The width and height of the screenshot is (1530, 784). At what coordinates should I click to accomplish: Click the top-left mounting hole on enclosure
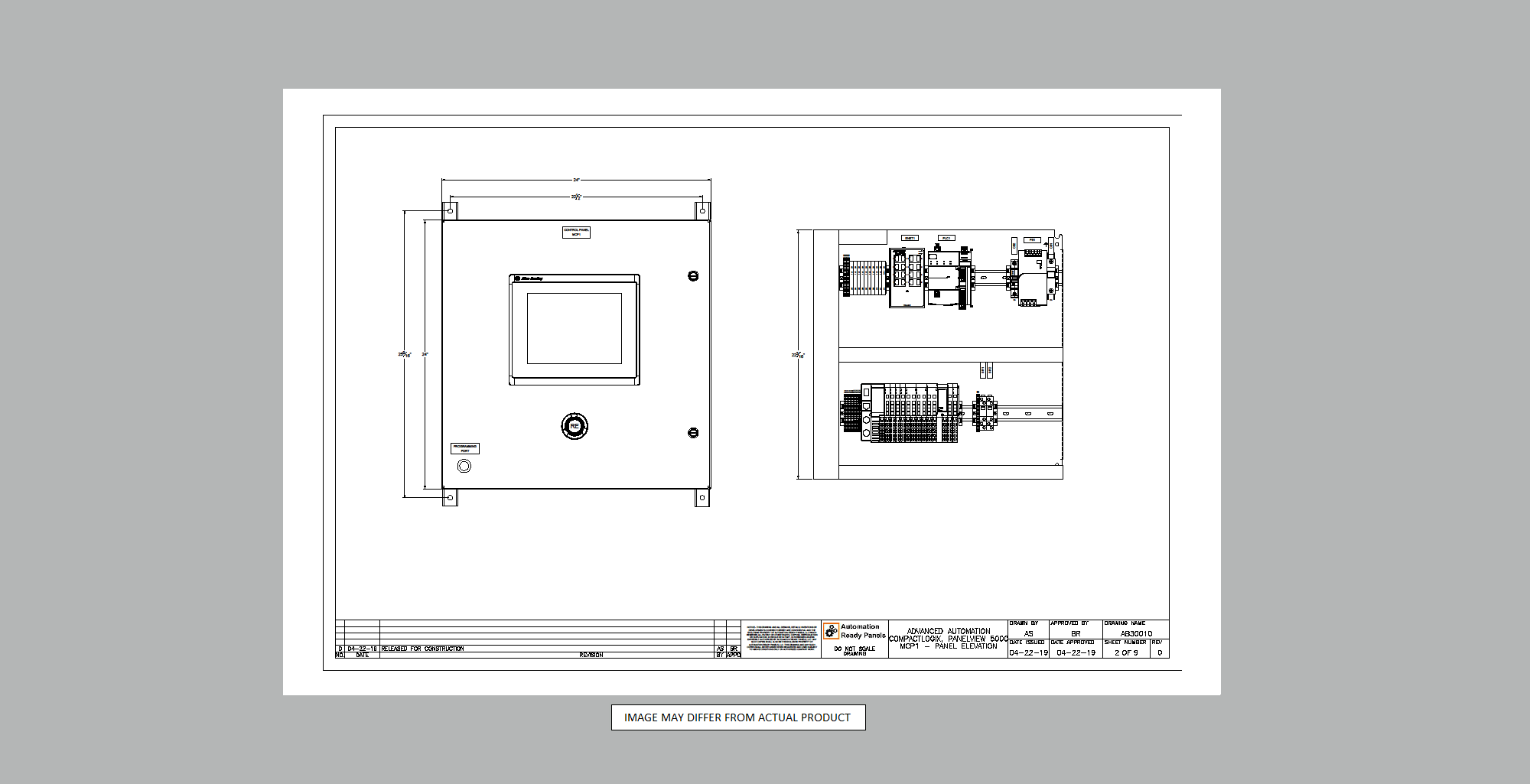(x=451, y=210)
